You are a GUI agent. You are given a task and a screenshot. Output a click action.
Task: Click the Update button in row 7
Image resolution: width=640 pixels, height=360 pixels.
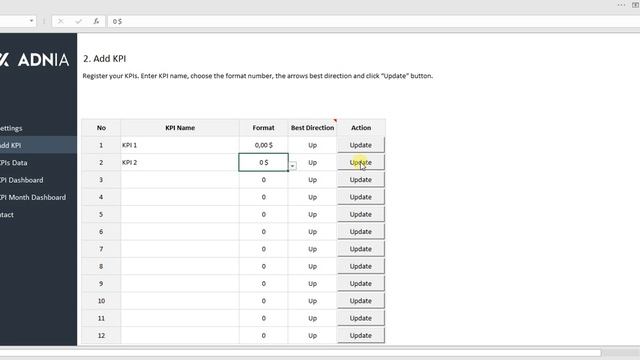coord(361,249)
